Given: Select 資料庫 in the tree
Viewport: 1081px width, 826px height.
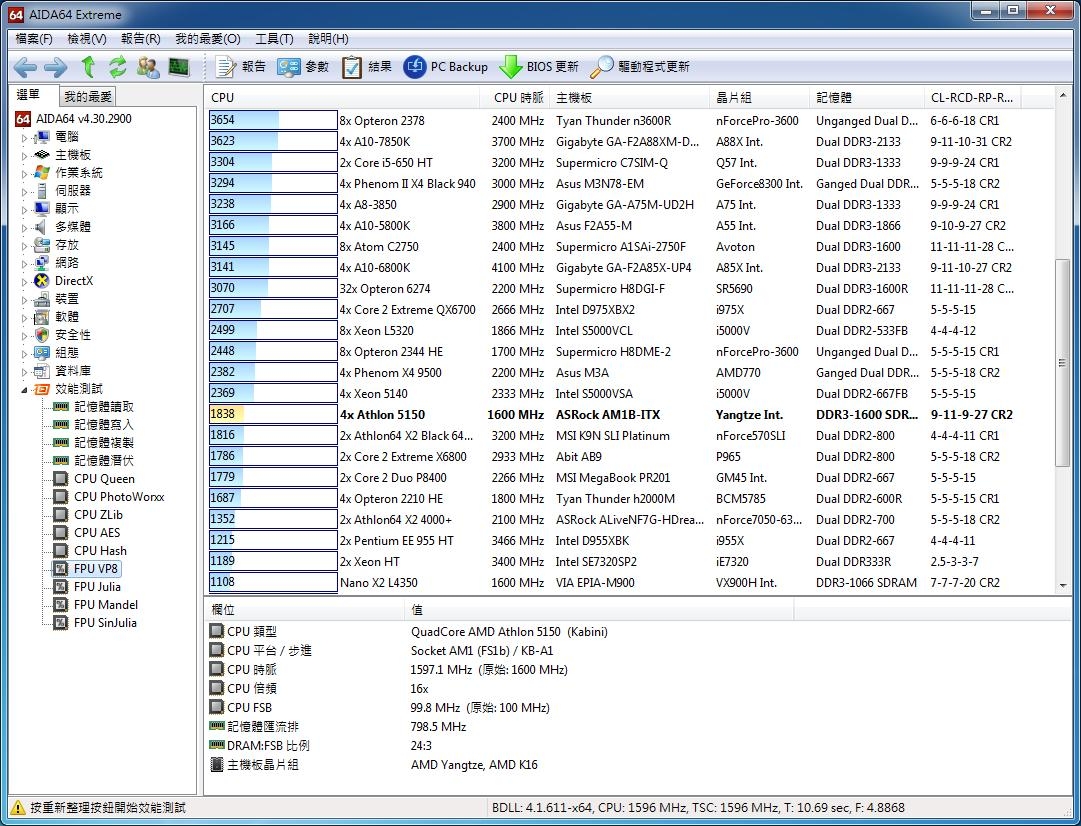Looking at the screenshot, I should point(73,371).
